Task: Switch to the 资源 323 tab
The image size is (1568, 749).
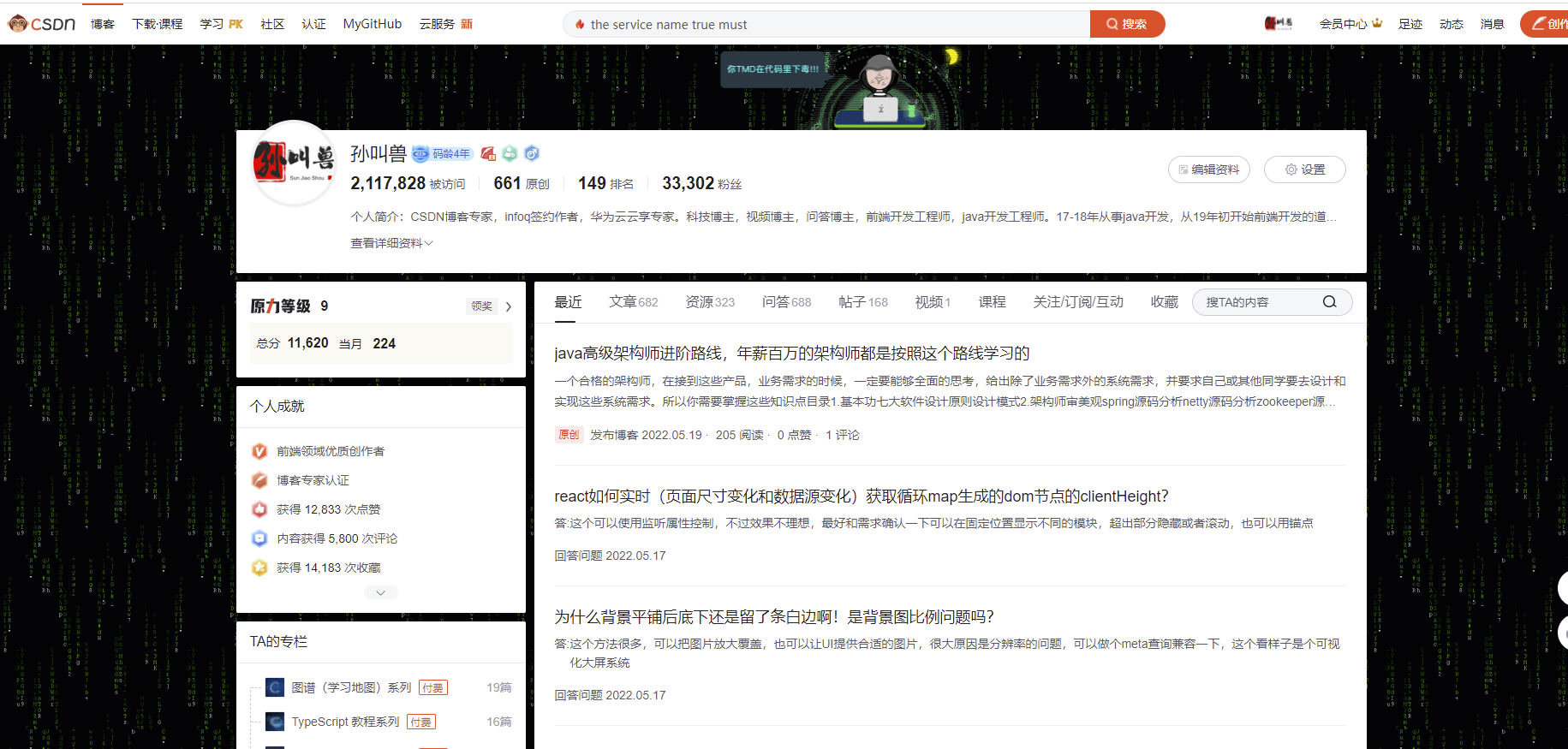Action: (x=710, y=302)
